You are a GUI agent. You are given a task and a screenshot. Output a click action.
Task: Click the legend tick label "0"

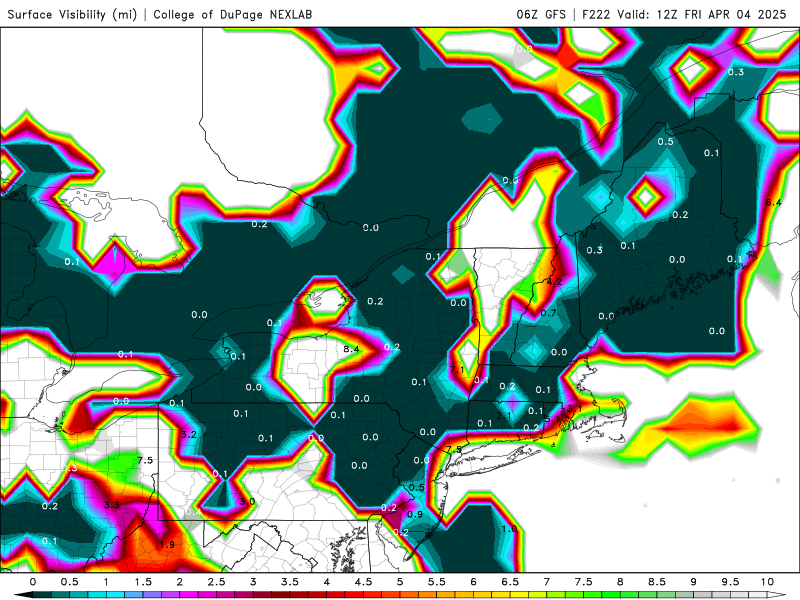click(33, 582)
